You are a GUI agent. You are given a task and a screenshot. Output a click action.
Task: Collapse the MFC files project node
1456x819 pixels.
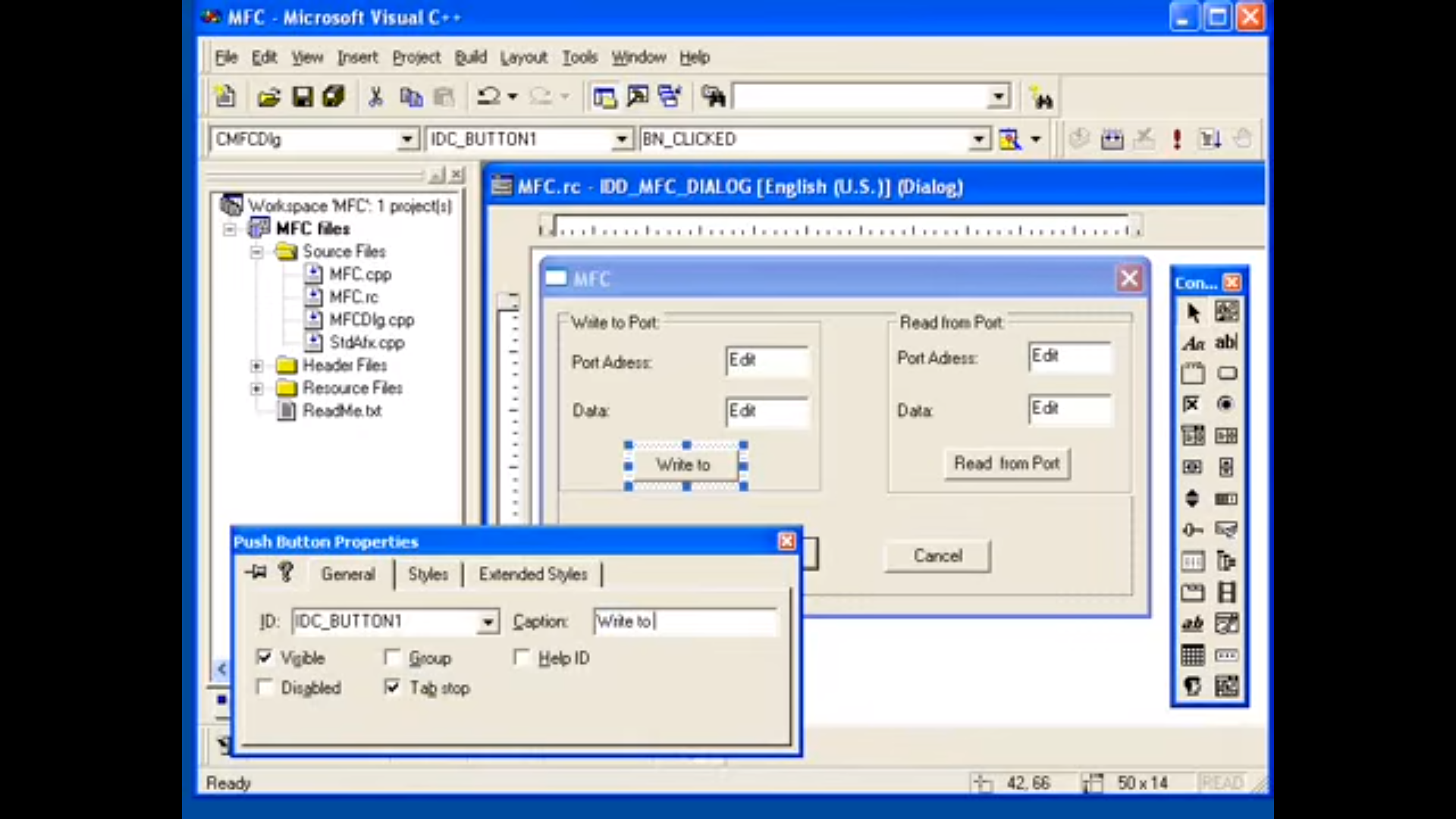(230, 229)
